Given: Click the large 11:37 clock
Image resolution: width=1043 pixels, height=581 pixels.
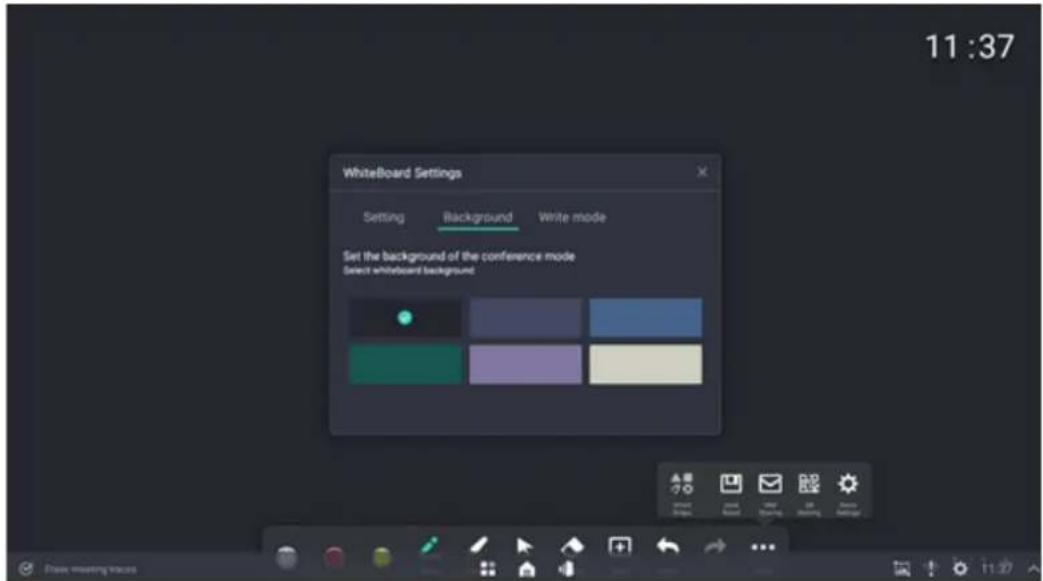Looking at the screenshot, I should pos(969,47).
